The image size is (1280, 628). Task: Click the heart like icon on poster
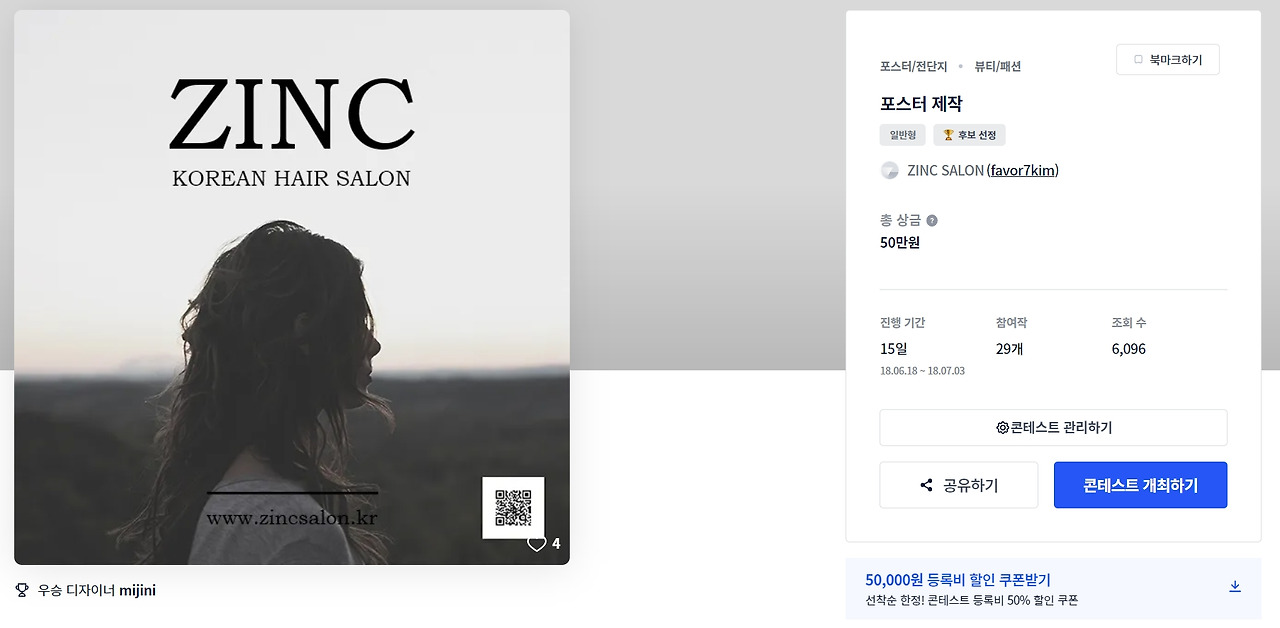pos(537,544)
